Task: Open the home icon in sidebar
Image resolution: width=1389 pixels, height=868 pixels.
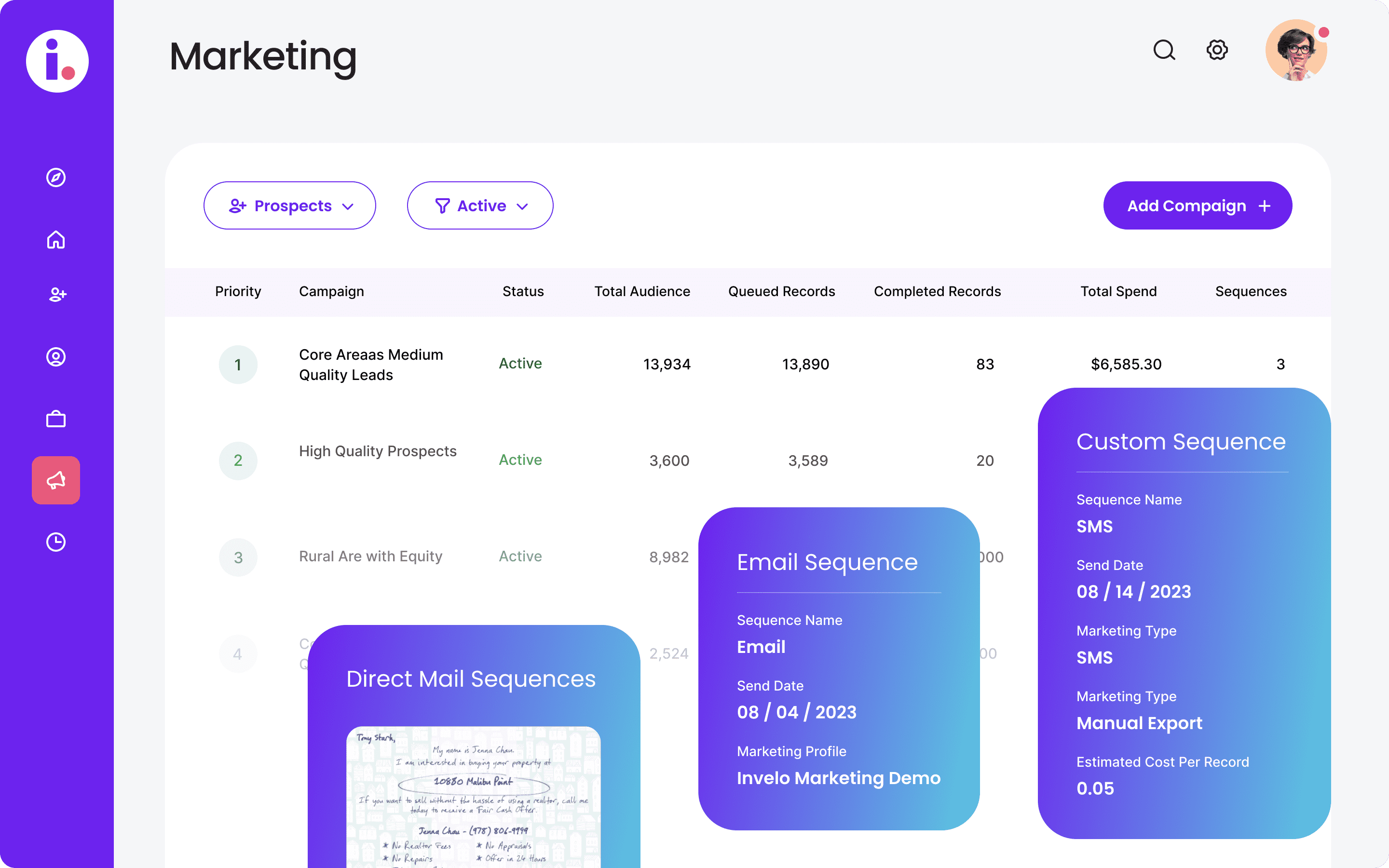Action: pyautogui.click(x=55, y=239)
